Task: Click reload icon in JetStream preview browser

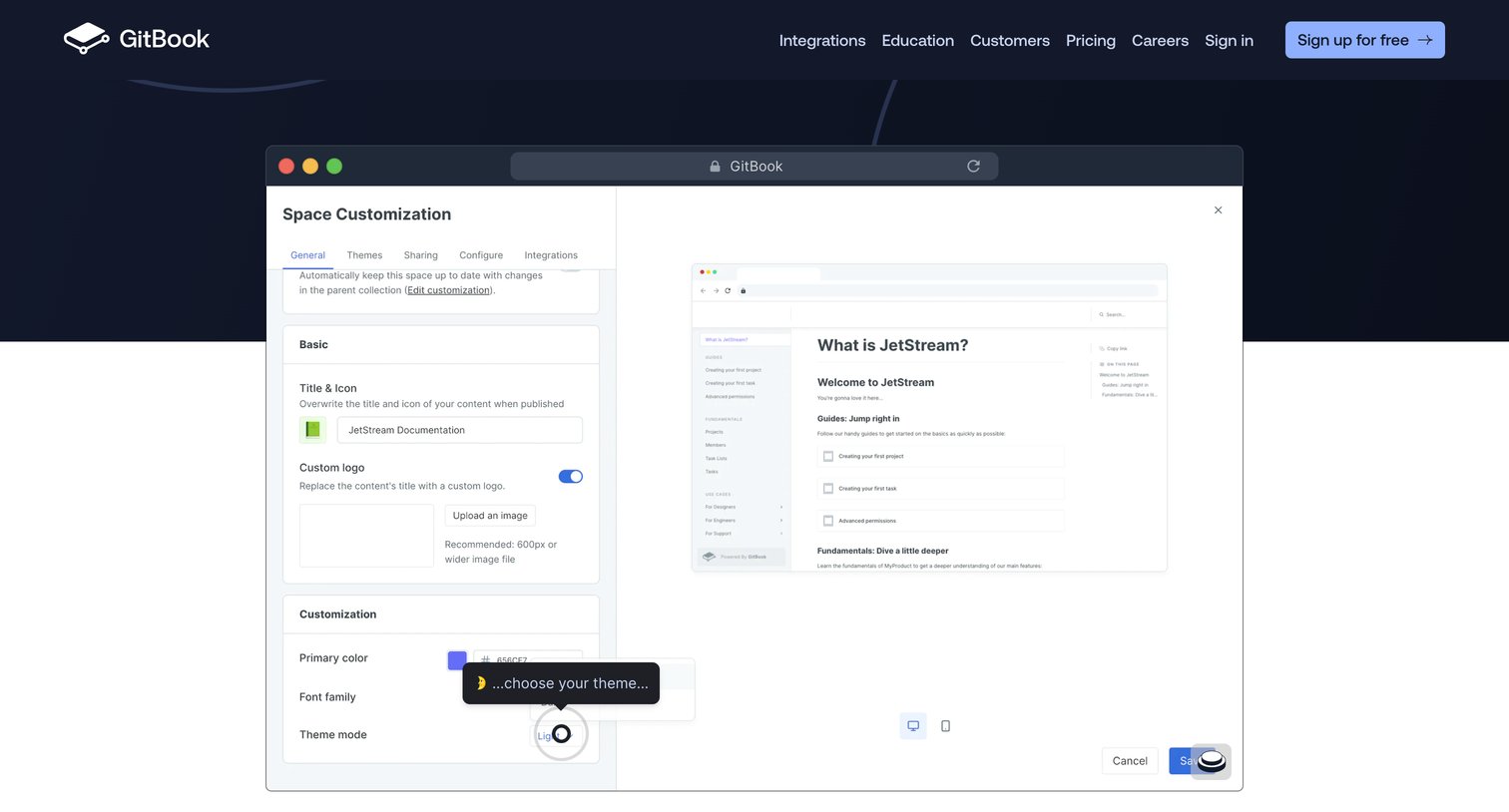Action: coord(728,291)
